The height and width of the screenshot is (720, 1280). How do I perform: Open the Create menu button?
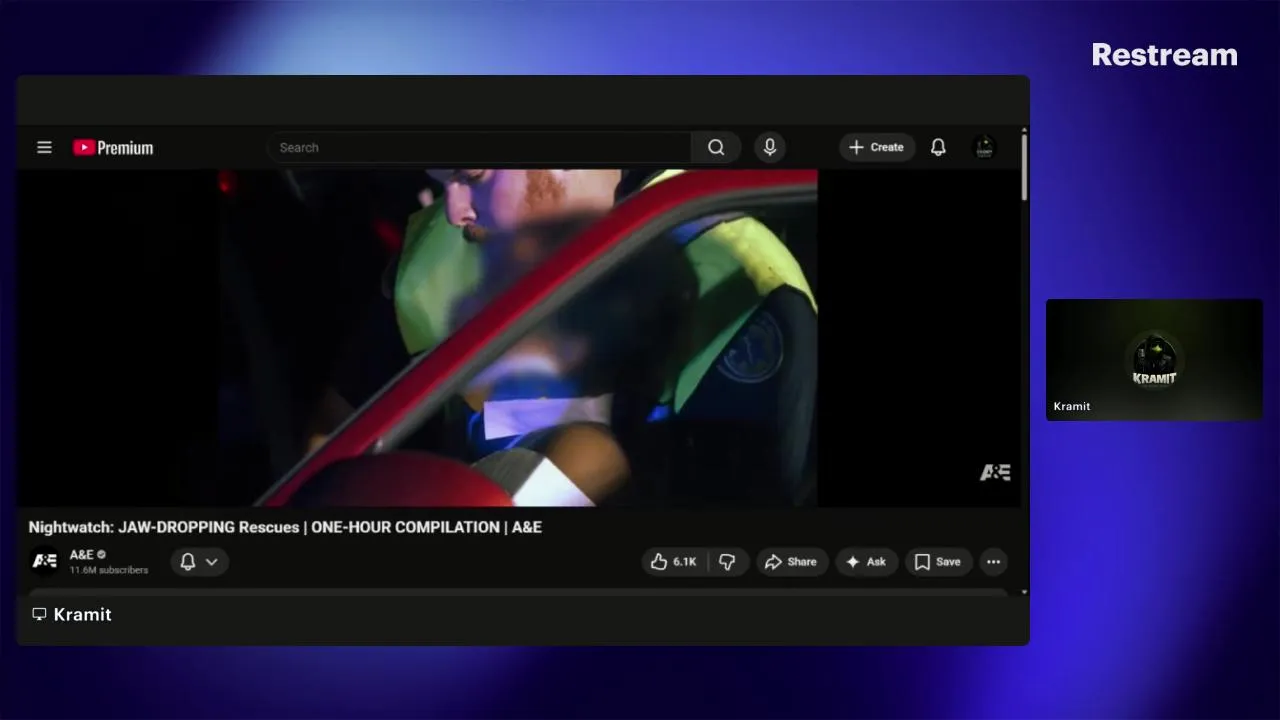pyautogui.click(x=877, y=147)
